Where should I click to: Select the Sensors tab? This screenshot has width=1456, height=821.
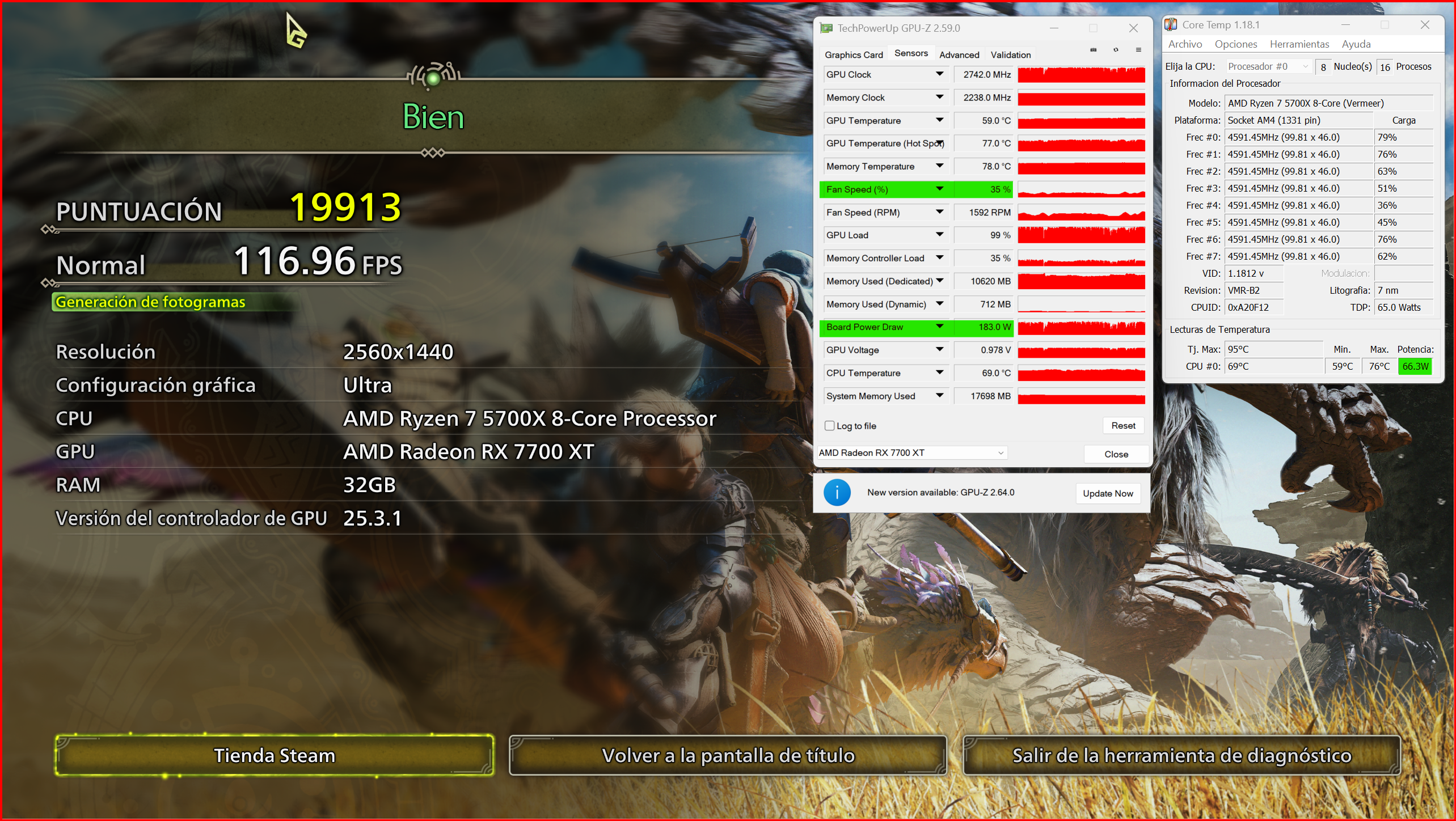[911, 53]
